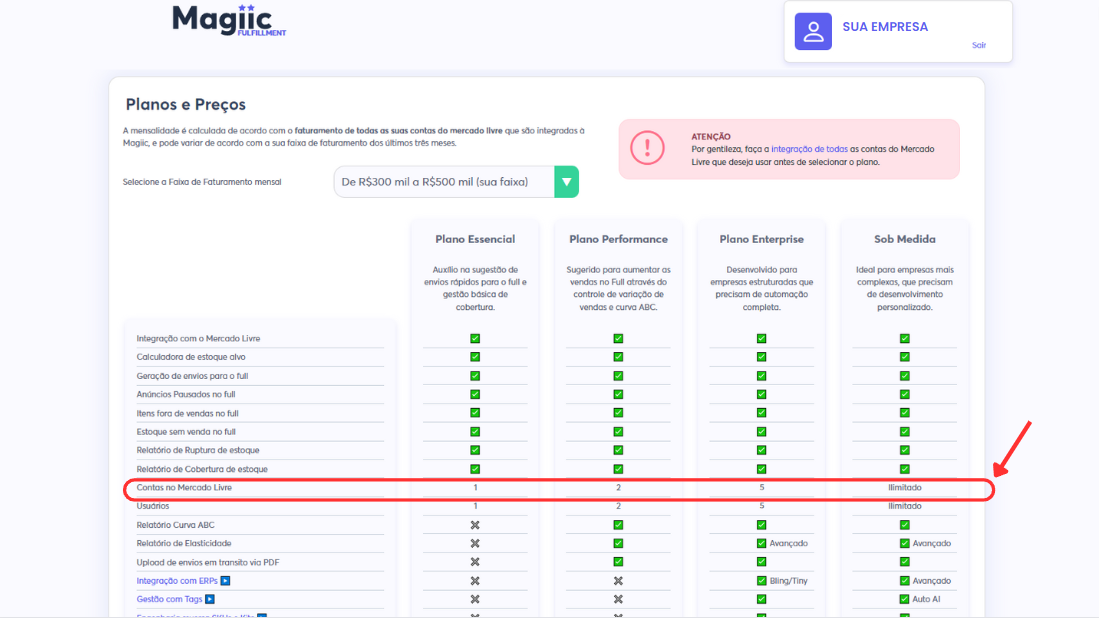Click Essencial checkmark for Integração com o Mercado Livre

pyautogui.click(x=475, y=338)
